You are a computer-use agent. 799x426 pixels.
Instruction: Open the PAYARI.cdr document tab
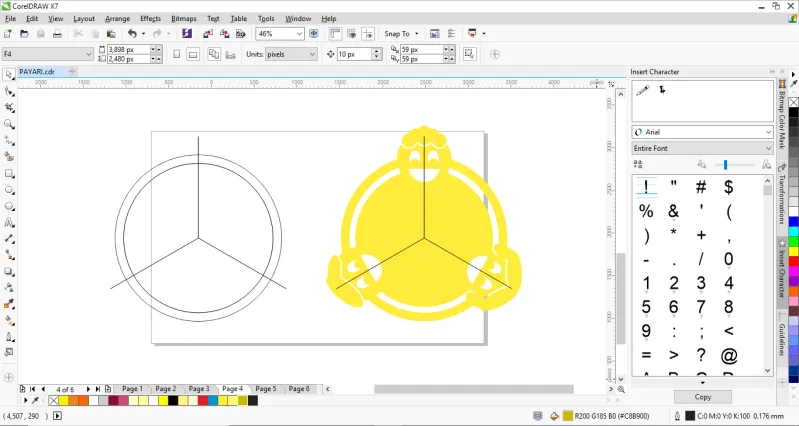click(37, 72)
